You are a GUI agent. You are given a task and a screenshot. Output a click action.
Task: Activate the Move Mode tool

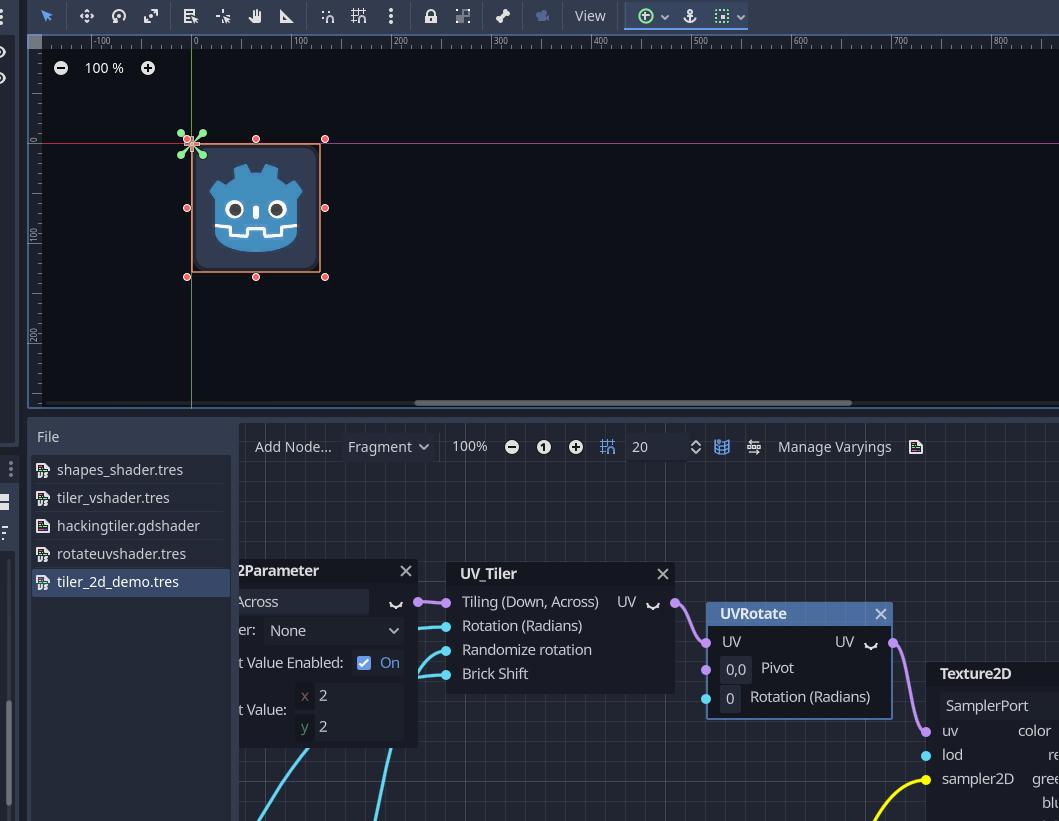[x=86, y=16]
